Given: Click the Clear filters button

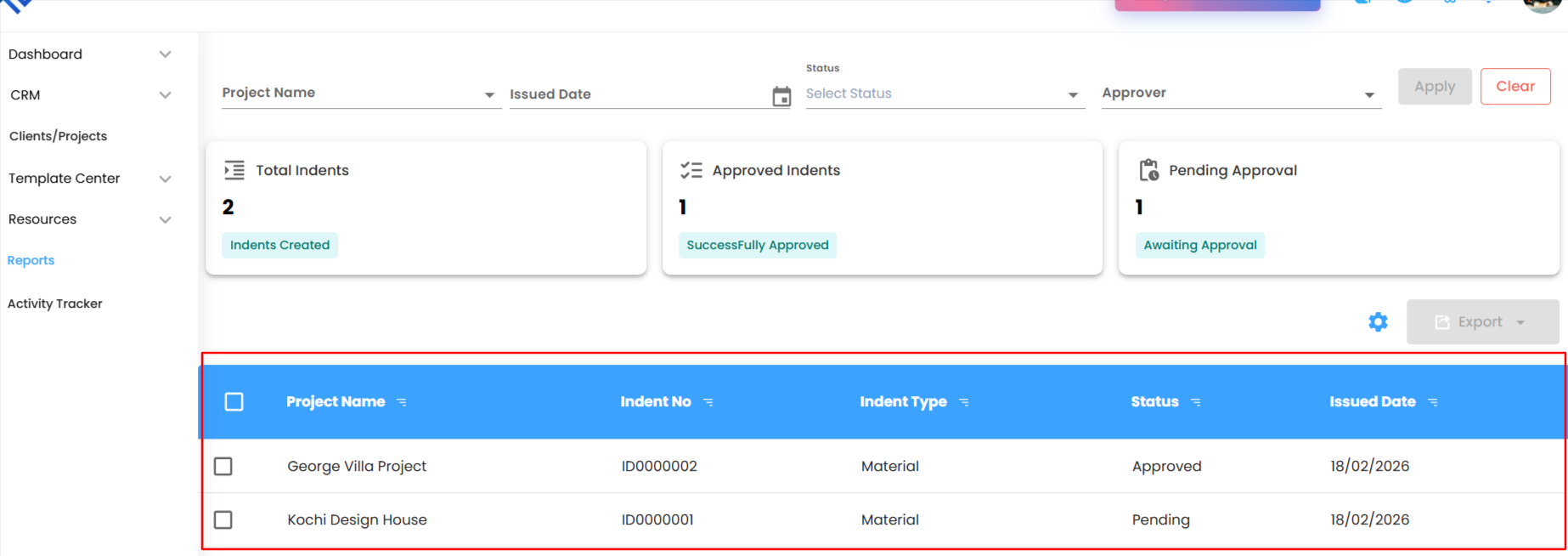Looking at the screenshot, I should [x=1514, y=87].
